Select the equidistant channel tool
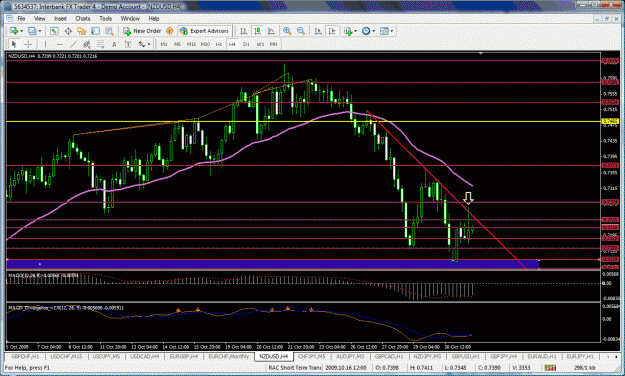The width and height of the screenshot is (625, 376). 87,44
